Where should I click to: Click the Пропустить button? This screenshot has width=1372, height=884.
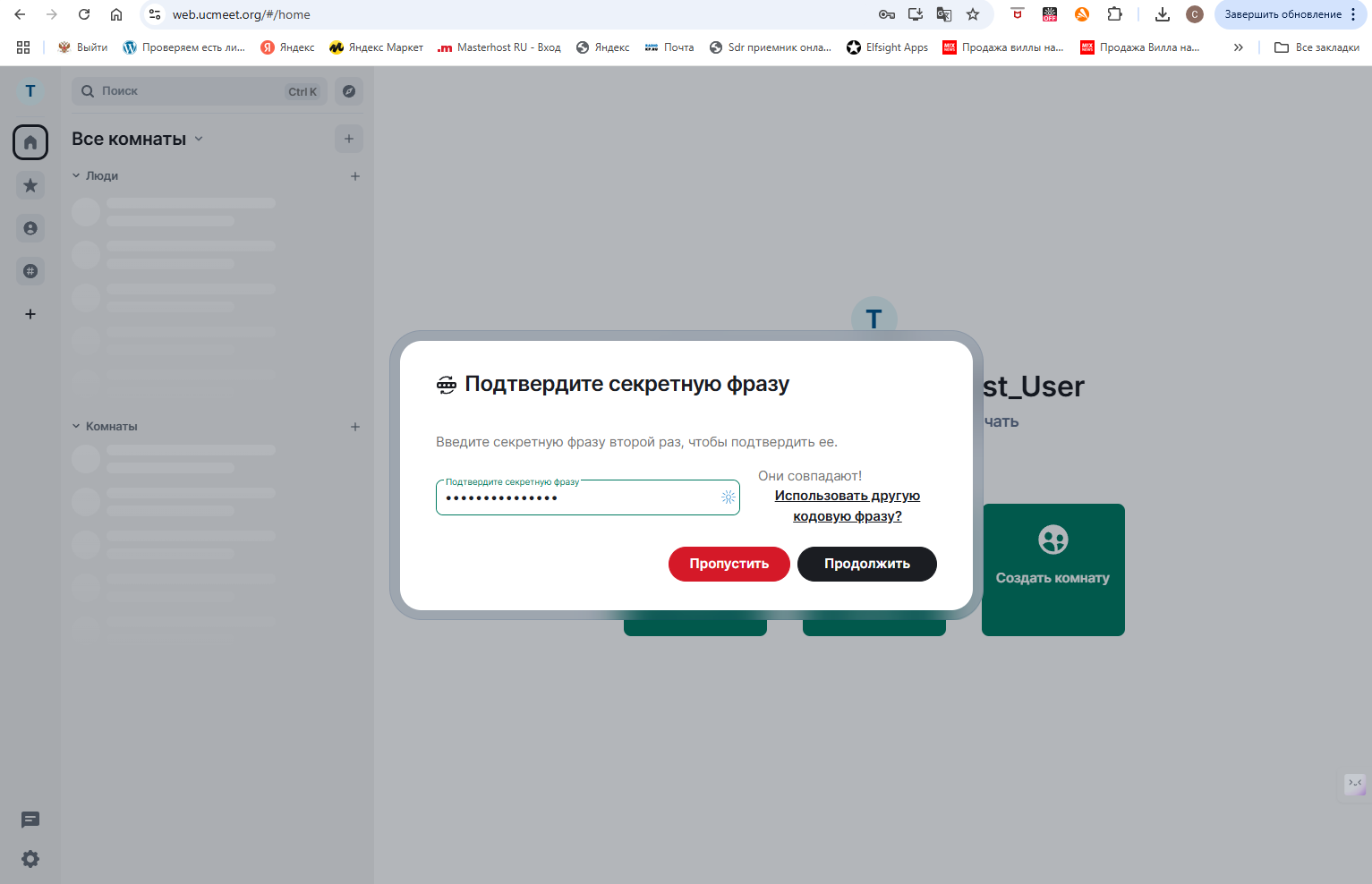click(729, 564)
